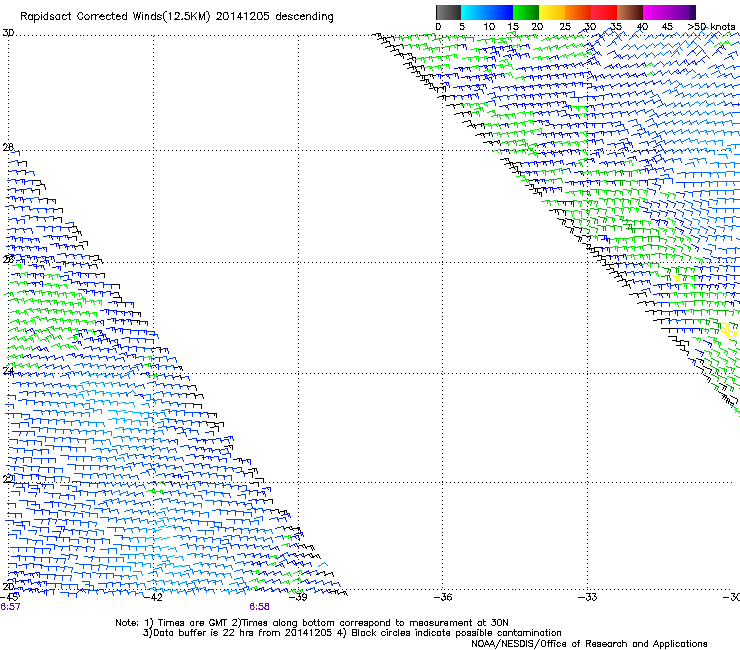Click the '20' legend scale label
The width and height of the screenshot is (740, 650).
537,27
